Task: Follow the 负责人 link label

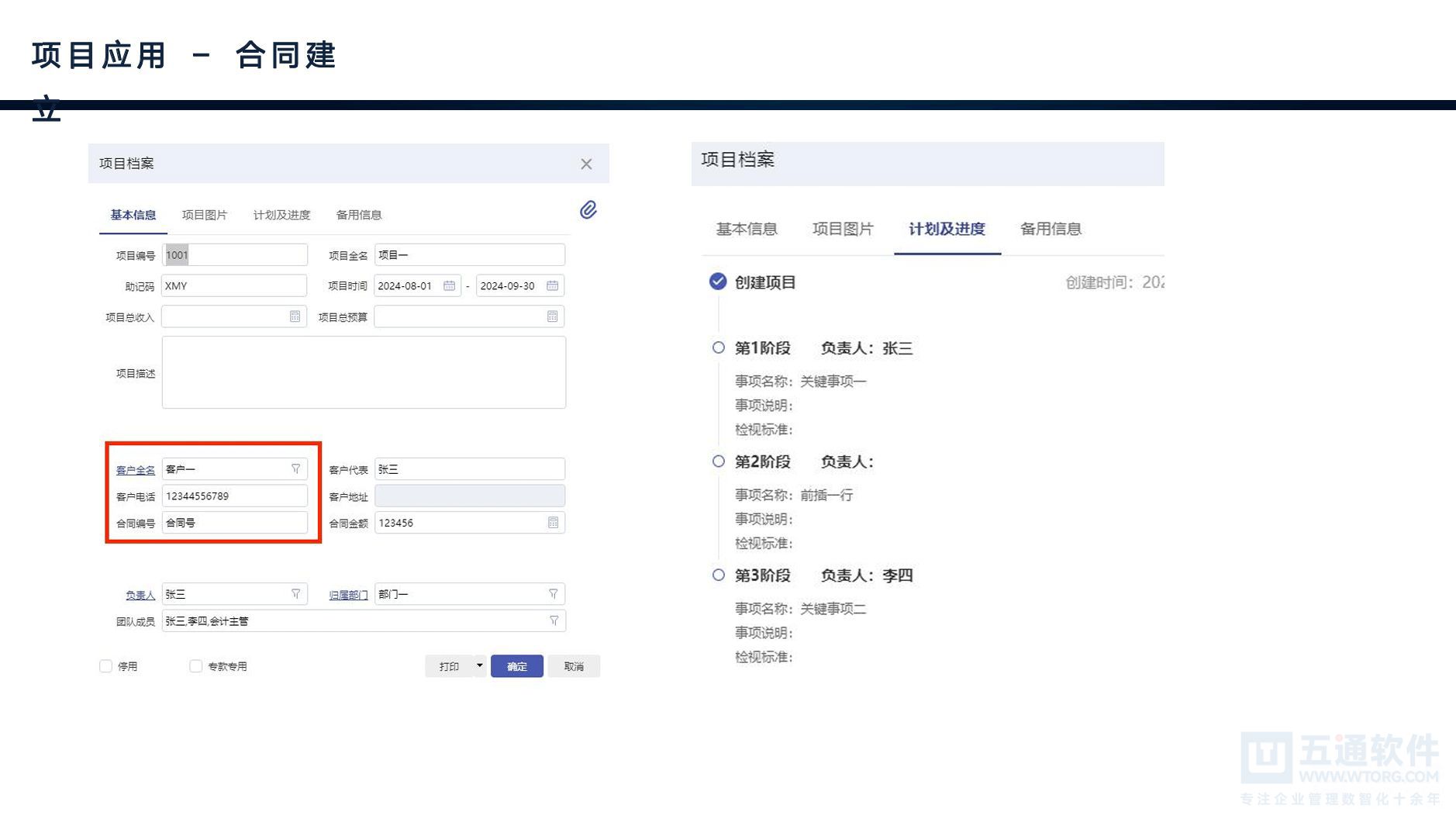Action: coord(140,595)
